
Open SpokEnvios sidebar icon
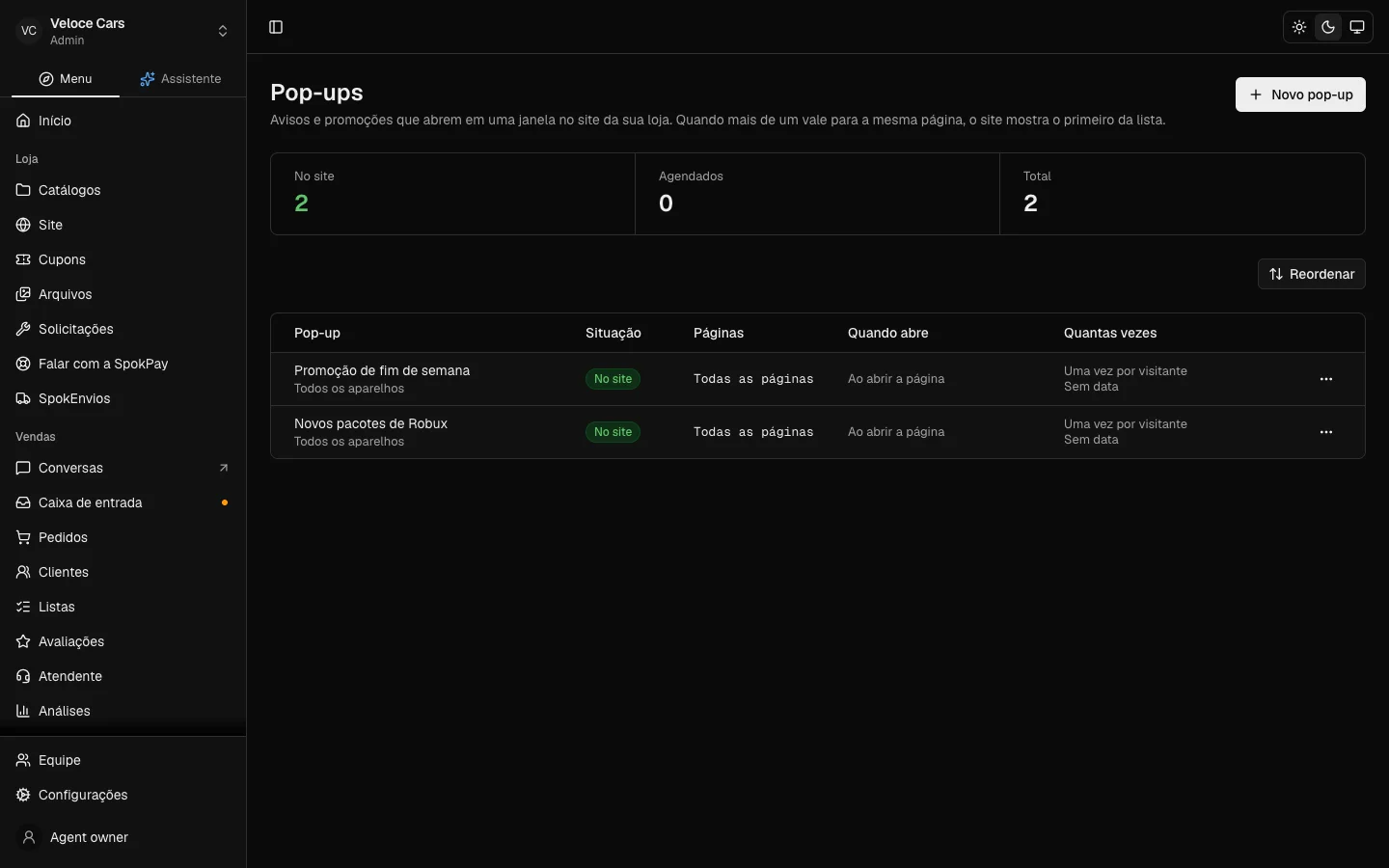coord(23,398)
